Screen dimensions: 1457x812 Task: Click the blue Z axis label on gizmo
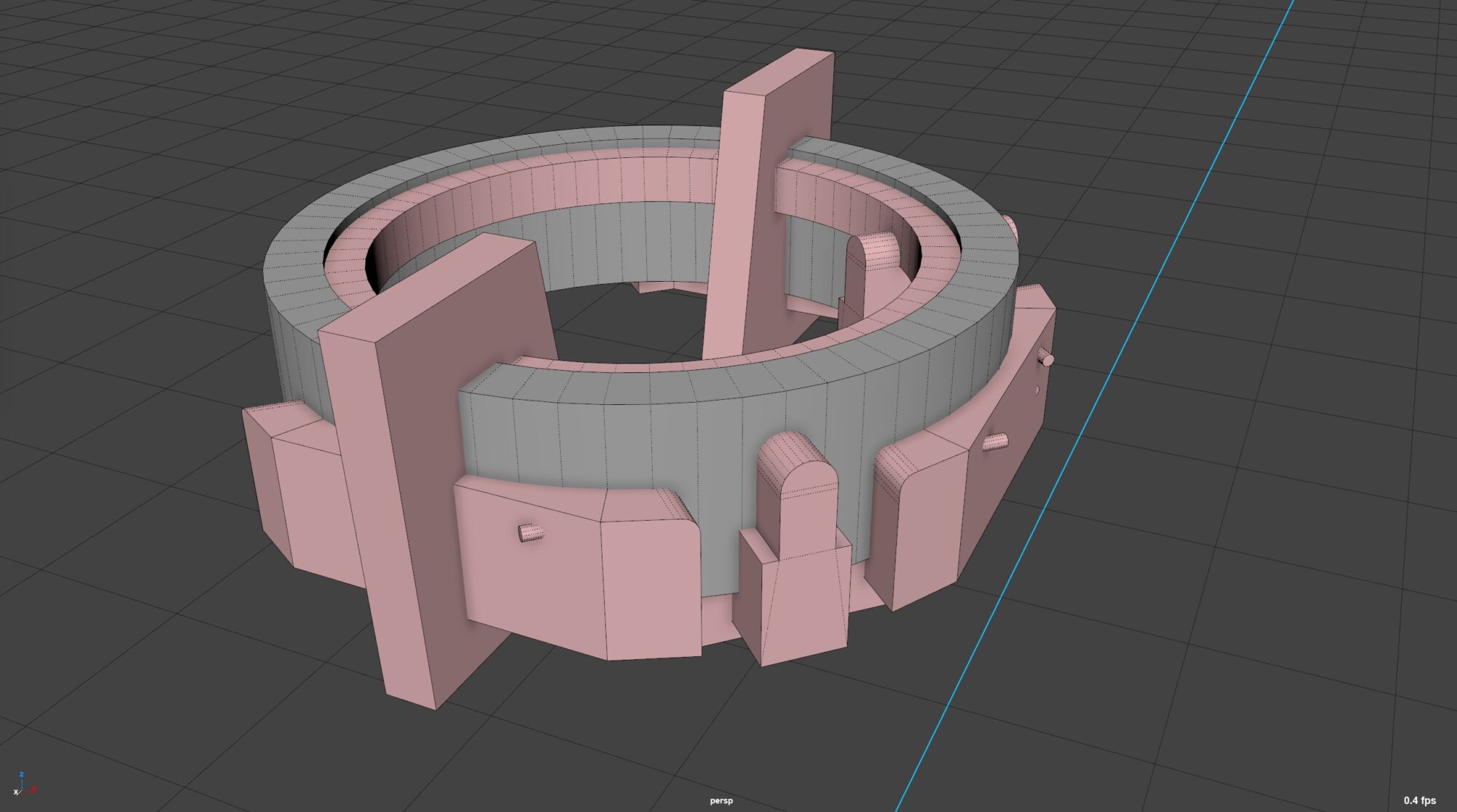click(23, 775)
